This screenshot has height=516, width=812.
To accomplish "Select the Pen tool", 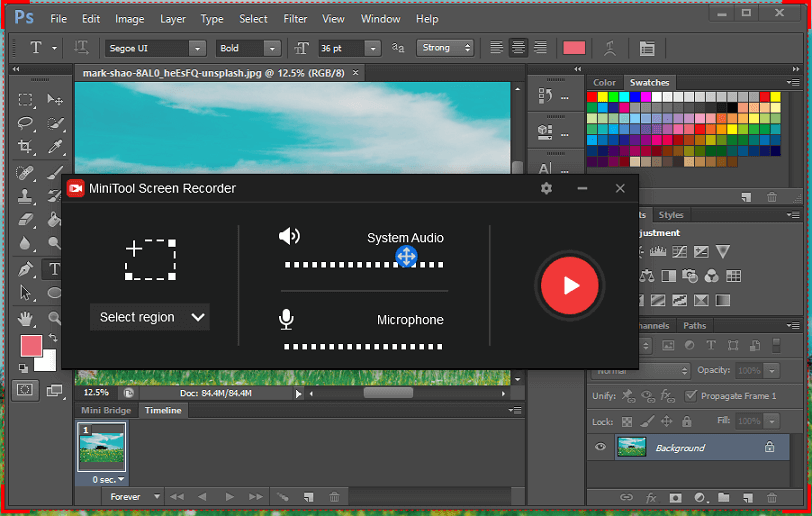I will pos(25,269).
